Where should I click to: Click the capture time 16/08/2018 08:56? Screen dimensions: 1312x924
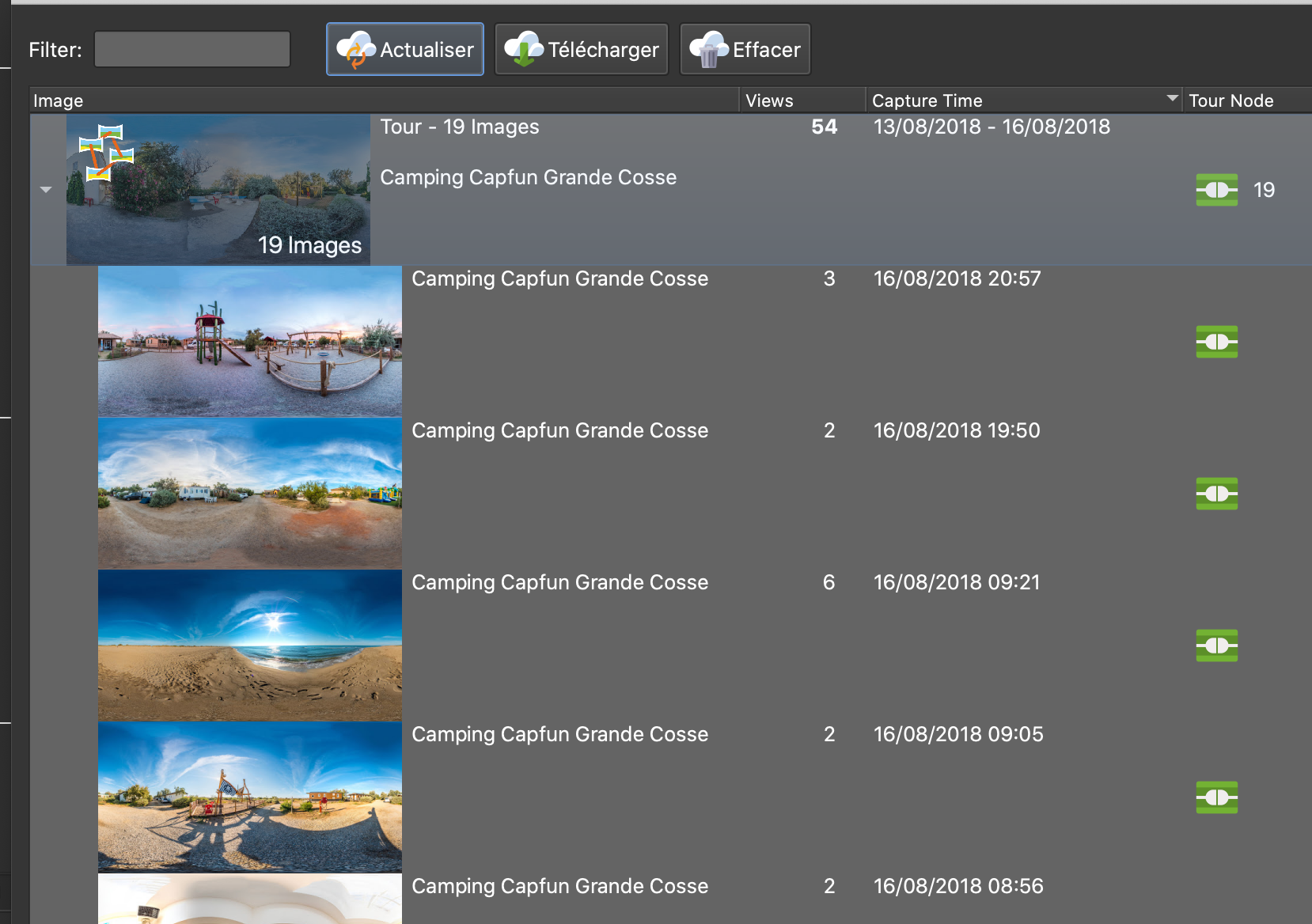coord(958,886)
